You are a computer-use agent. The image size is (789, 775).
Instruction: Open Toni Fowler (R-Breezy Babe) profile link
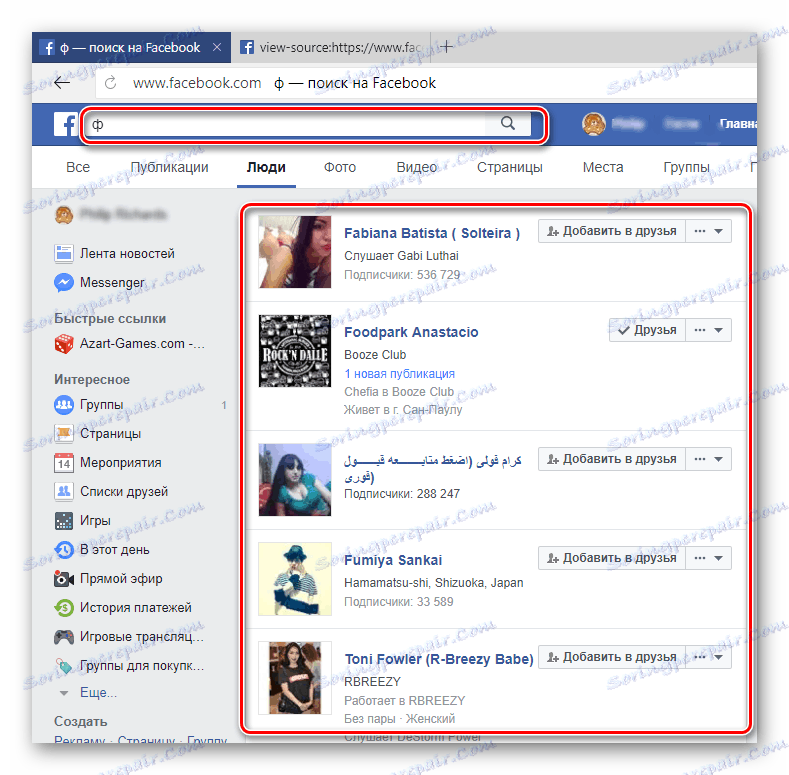pos(439,659)
